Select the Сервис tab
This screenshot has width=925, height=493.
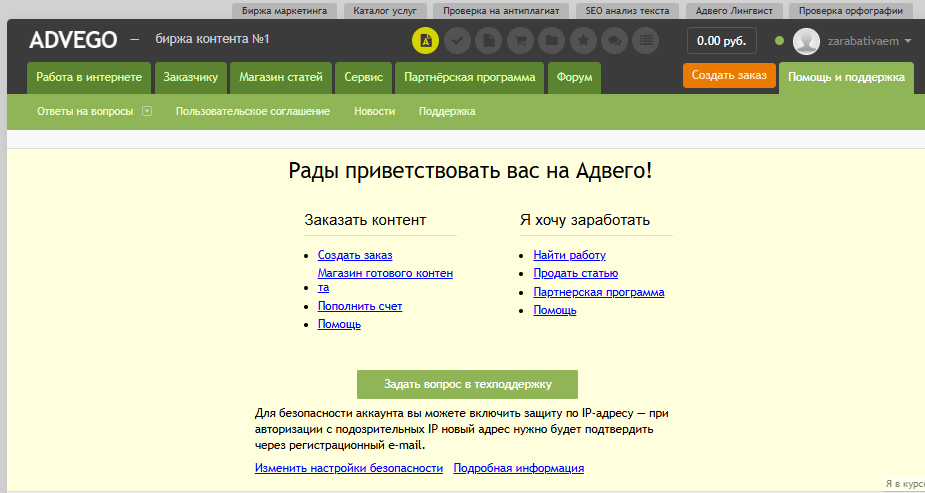click(363, 78)
